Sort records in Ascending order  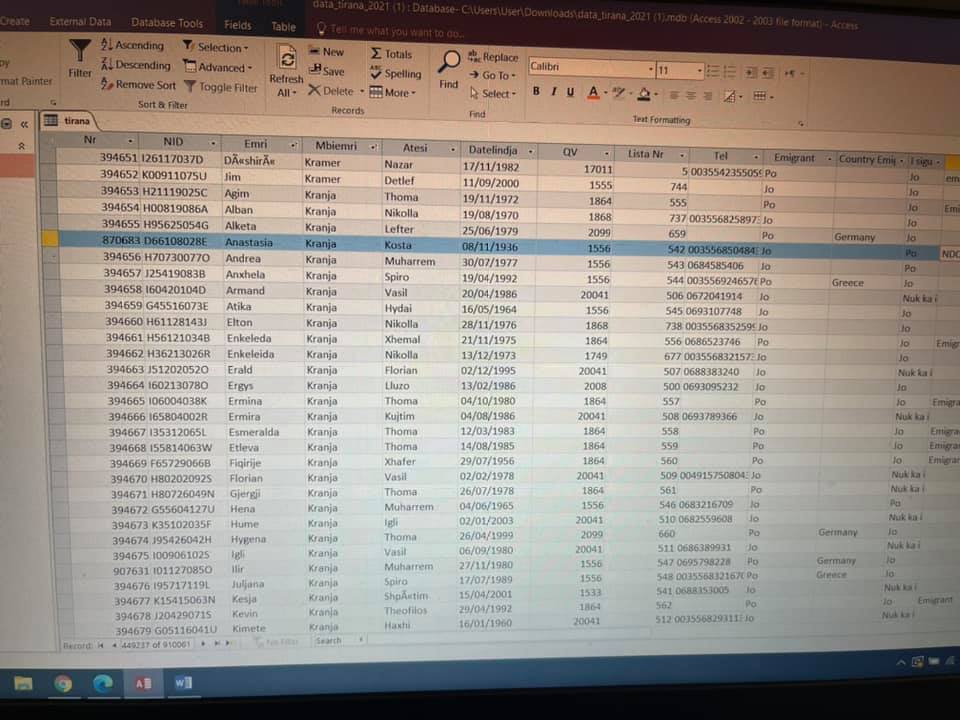[x=132, y=46]
